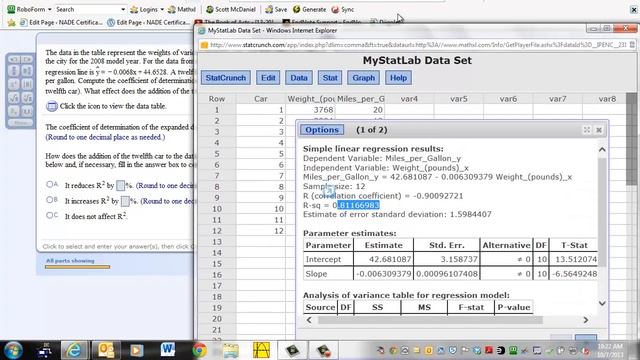Click the Favorites star icon
This screenshot has width=640, height=360.
coord(11,22)
